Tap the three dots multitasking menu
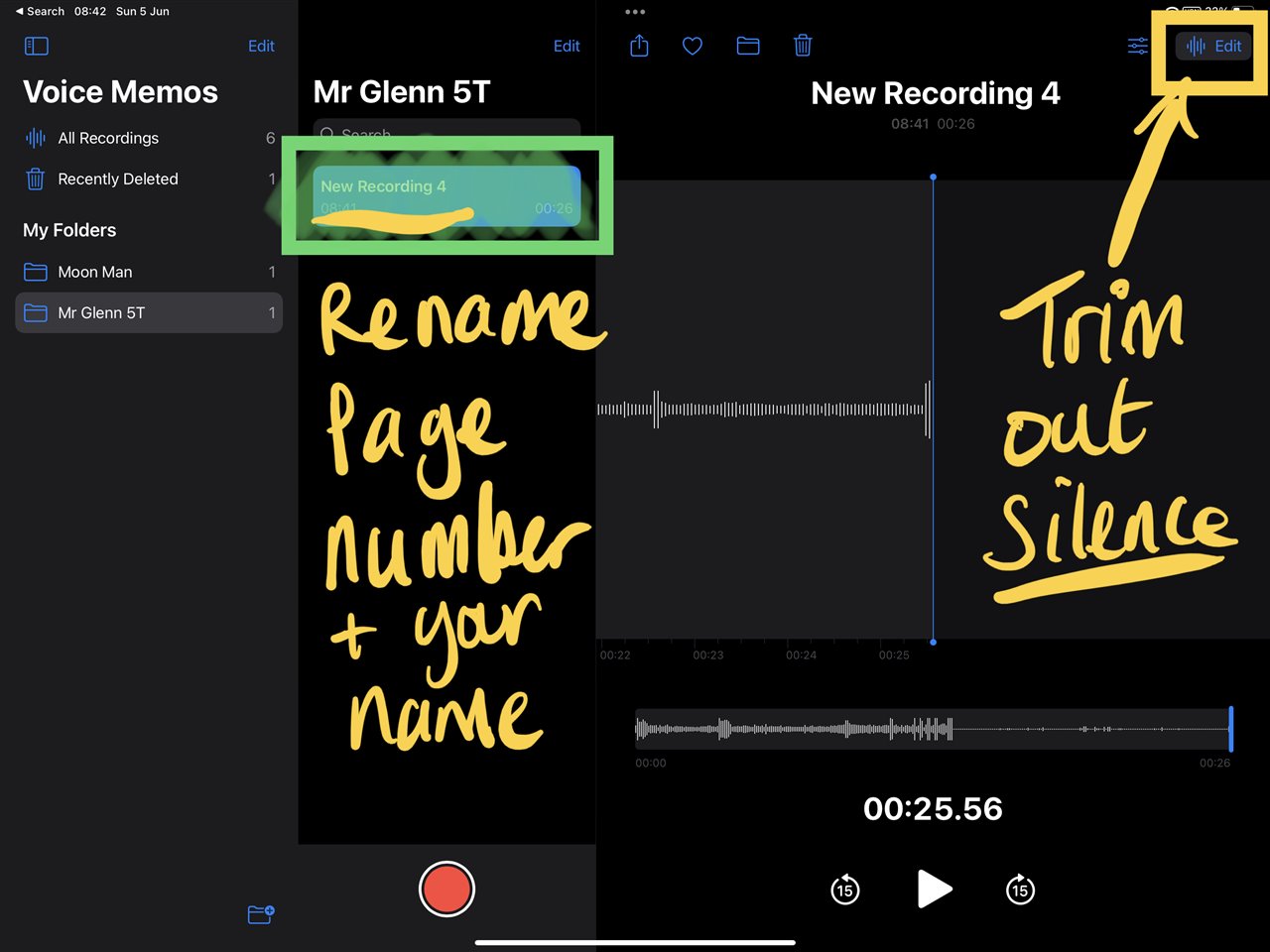Screen dimensions: 1270x952 (635, 12)
